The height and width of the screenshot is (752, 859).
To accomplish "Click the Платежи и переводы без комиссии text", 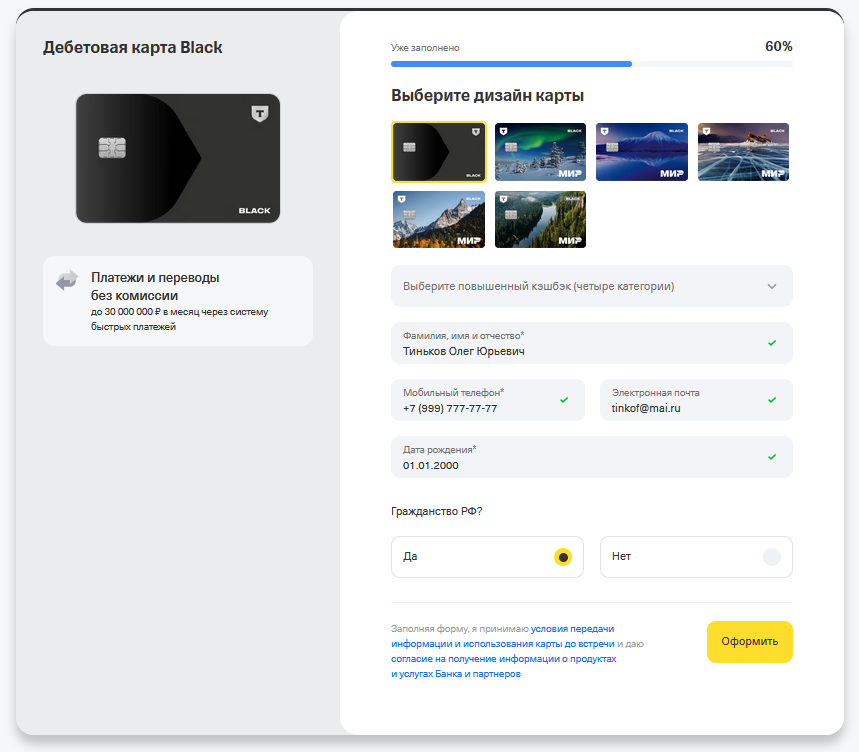I will (155, 286).
